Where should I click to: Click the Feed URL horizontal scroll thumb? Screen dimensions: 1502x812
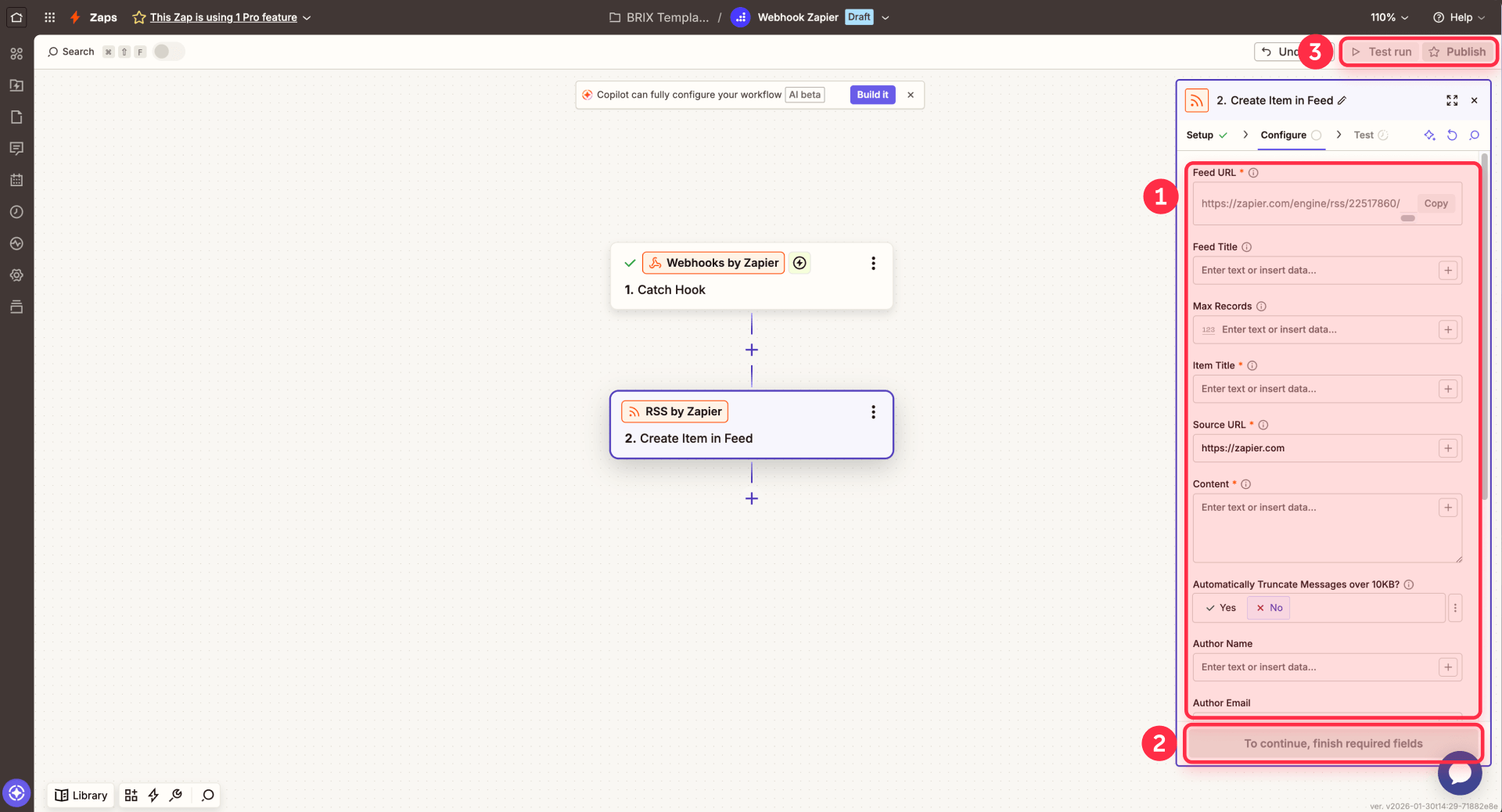click(x=1407, y=218)
